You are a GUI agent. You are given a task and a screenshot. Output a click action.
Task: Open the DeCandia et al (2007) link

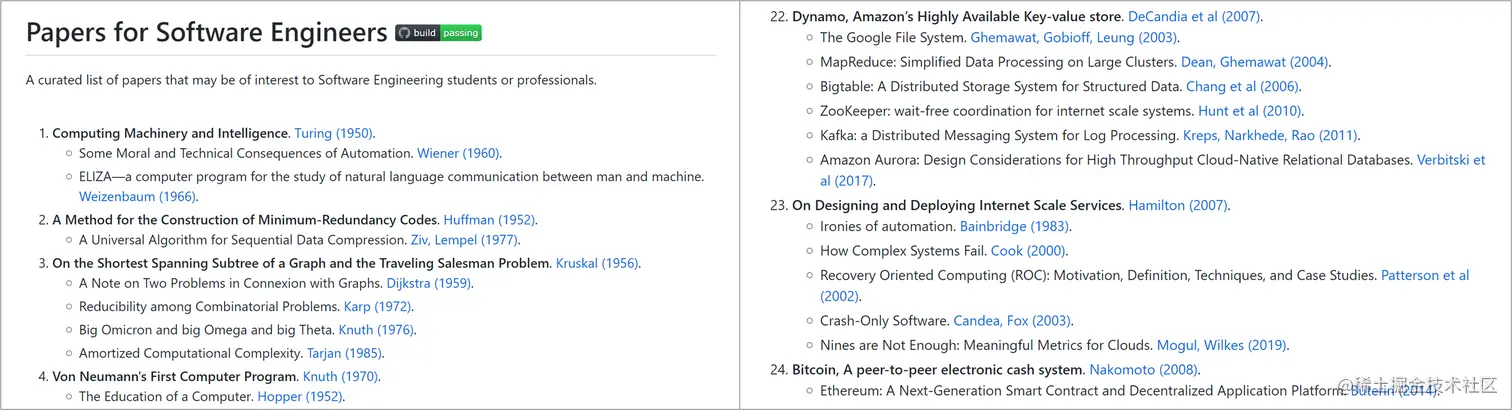point(1194,16)
